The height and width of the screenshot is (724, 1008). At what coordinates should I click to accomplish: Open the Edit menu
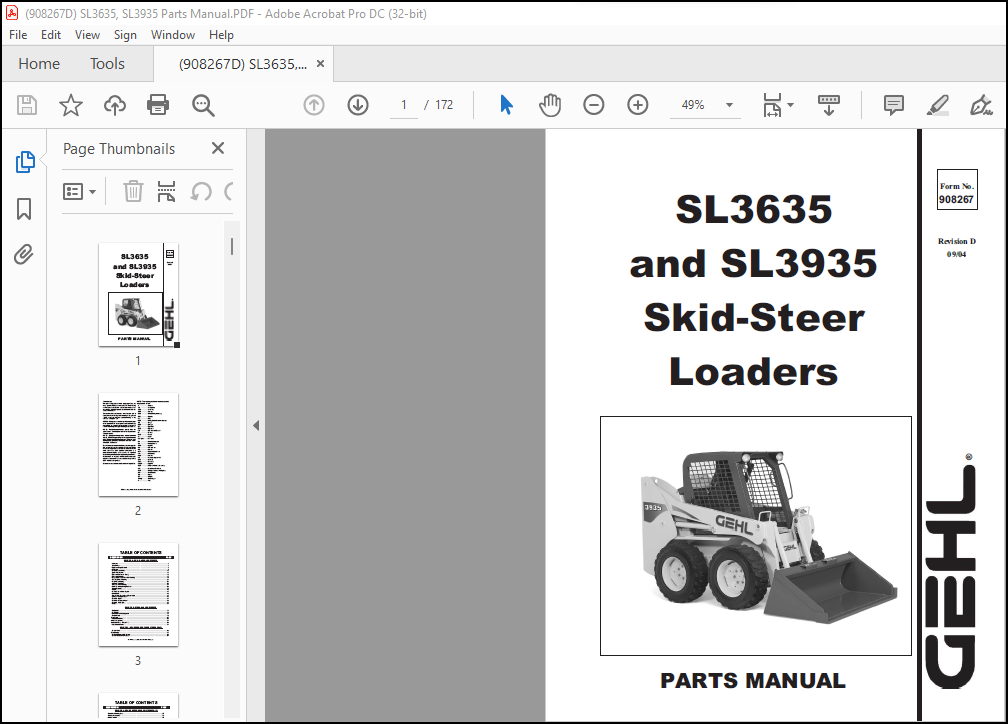51,35
